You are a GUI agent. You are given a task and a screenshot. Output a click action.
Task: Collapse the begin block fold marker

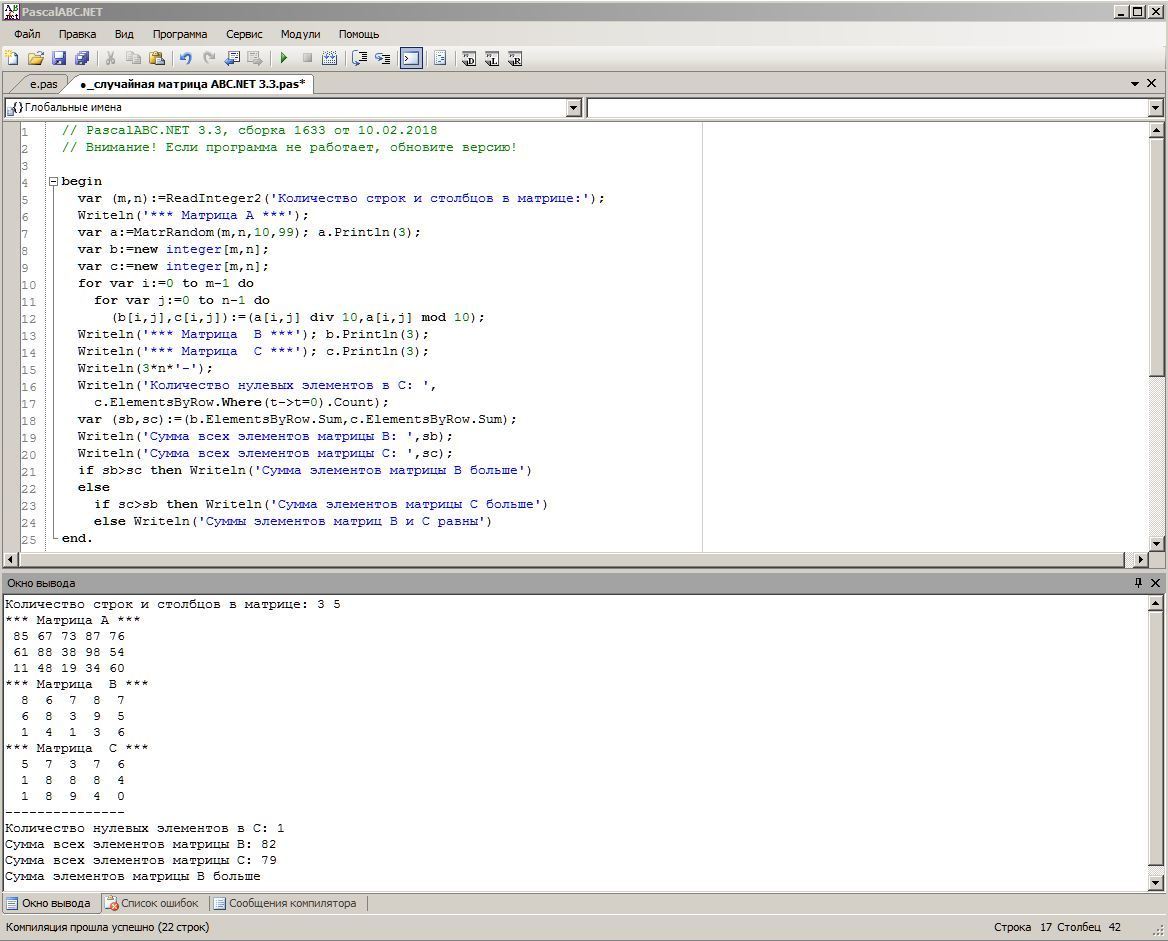pyautogui.click(x=53, y=182)
